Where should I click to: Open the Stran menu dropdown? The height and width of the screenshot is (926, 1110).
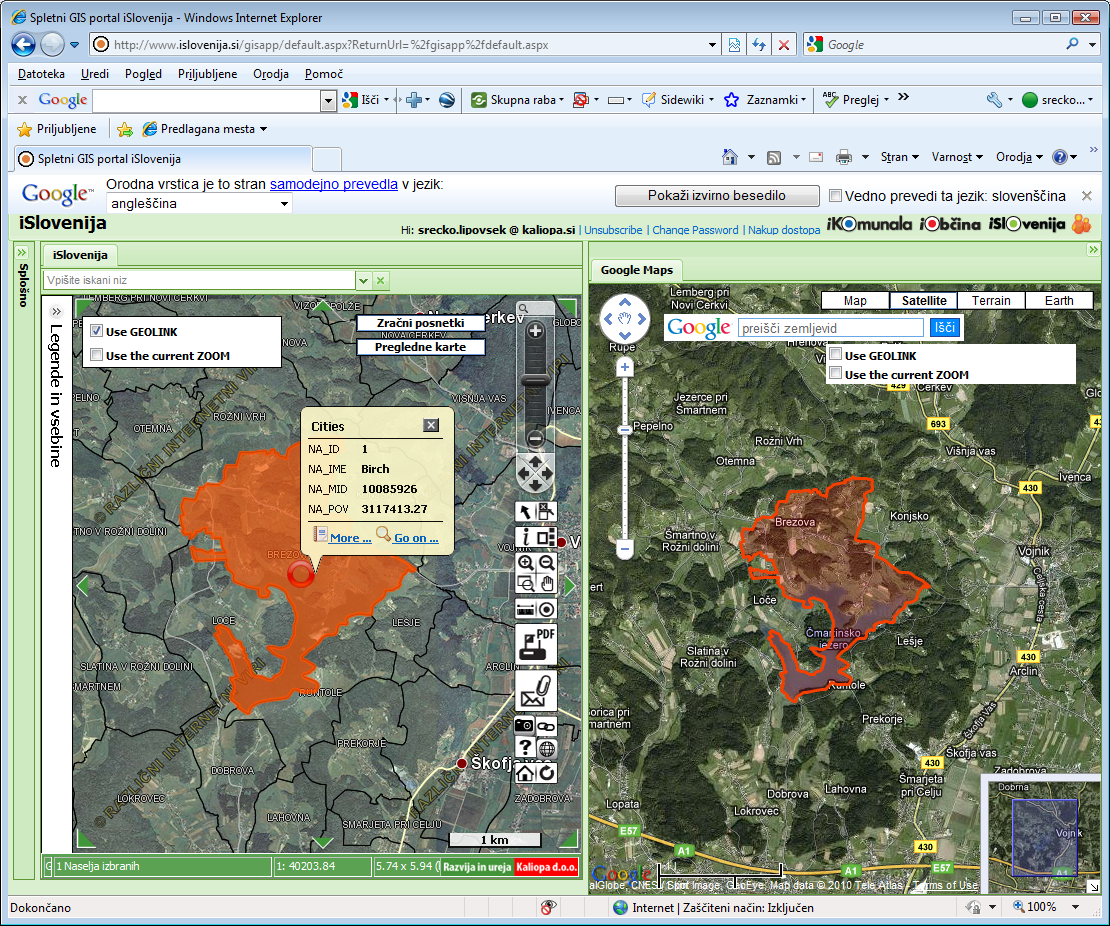[899, 156]
